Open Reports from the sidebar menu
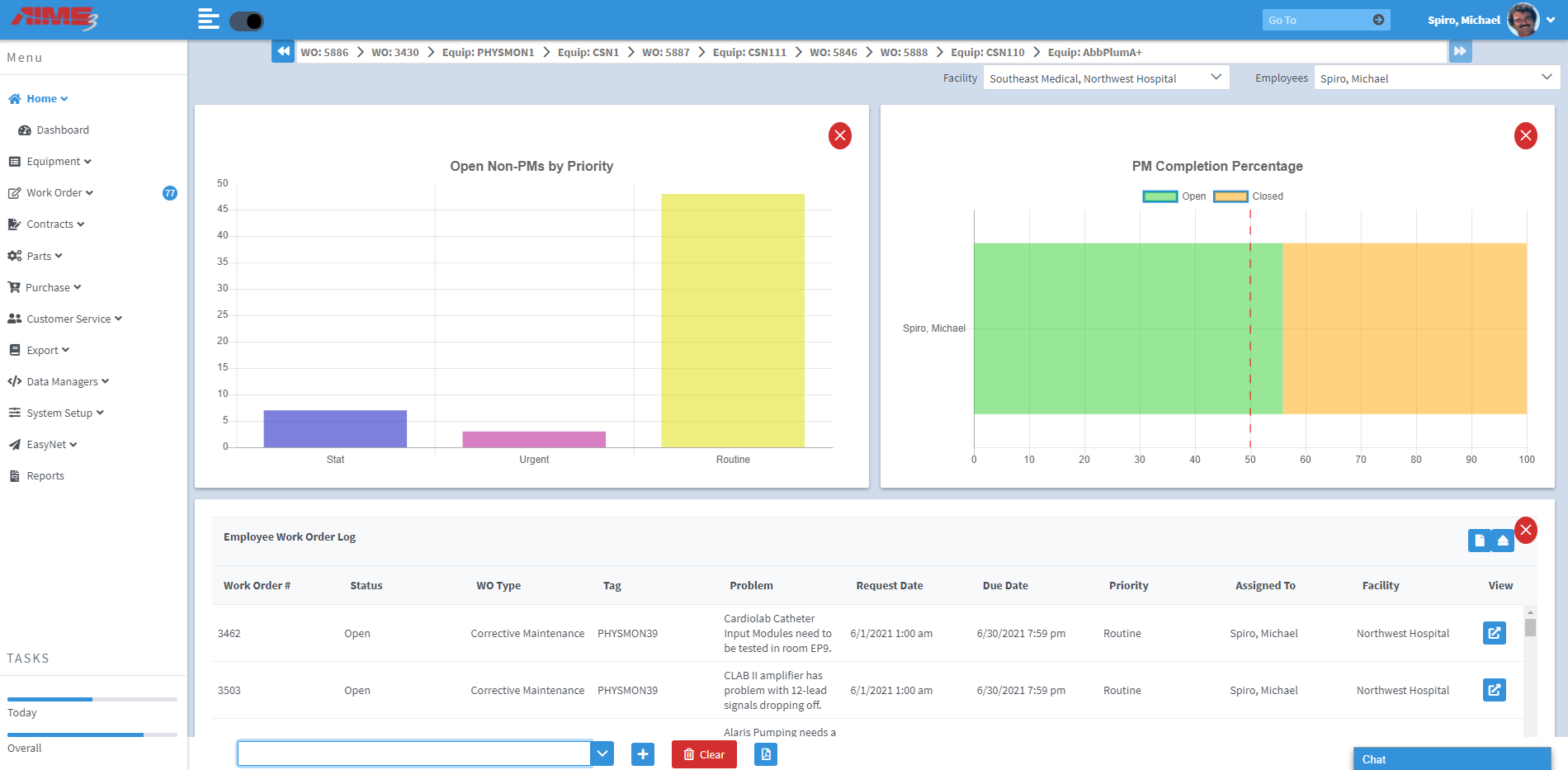The width and height of the screenshot is (1568, 770). coord(45,475)
